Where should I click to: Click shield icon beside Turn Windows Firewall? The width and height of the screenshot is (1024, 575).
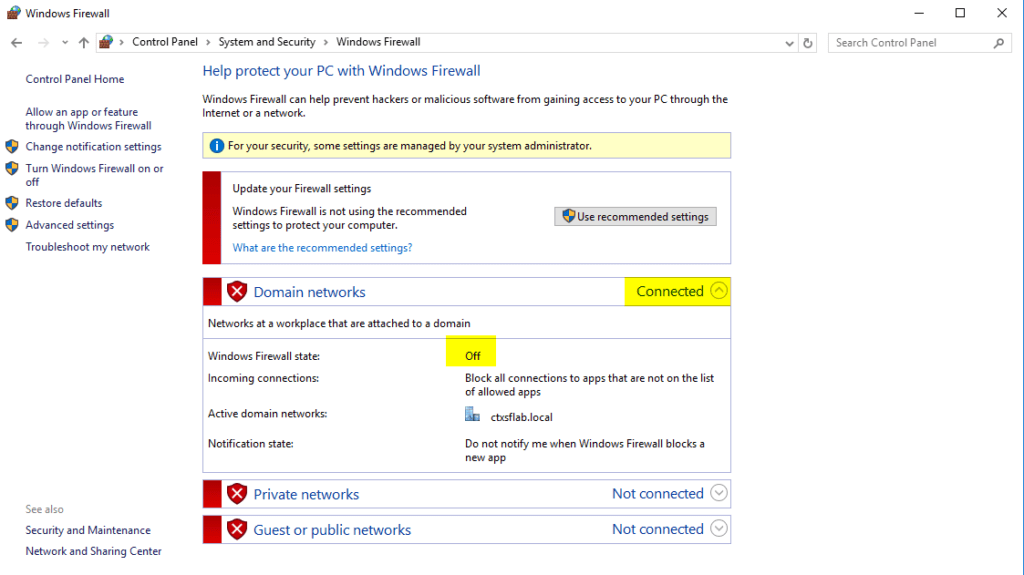(x=12, y=169)
